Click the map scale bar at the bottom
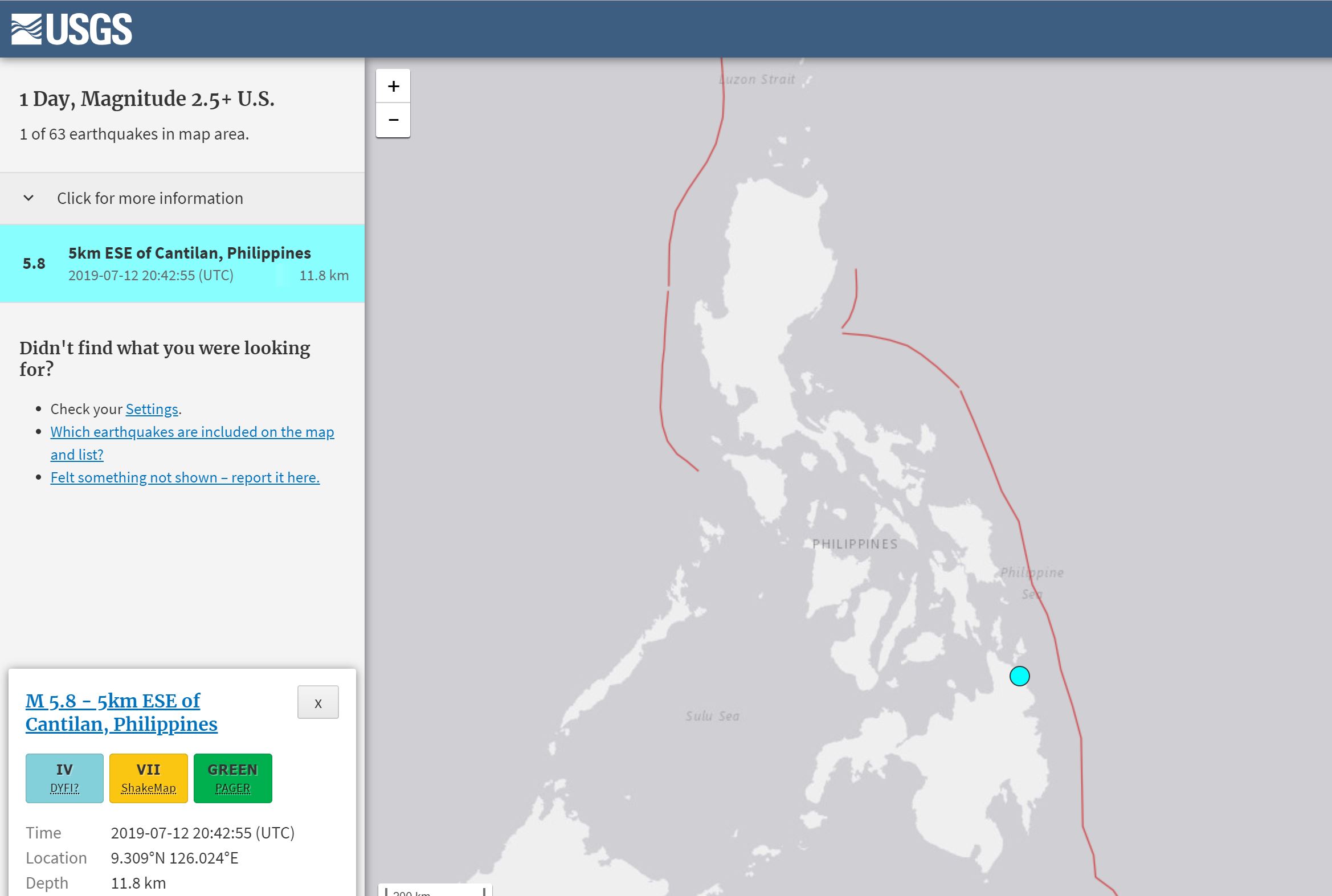1332x896 pixels. pos(435,891)
